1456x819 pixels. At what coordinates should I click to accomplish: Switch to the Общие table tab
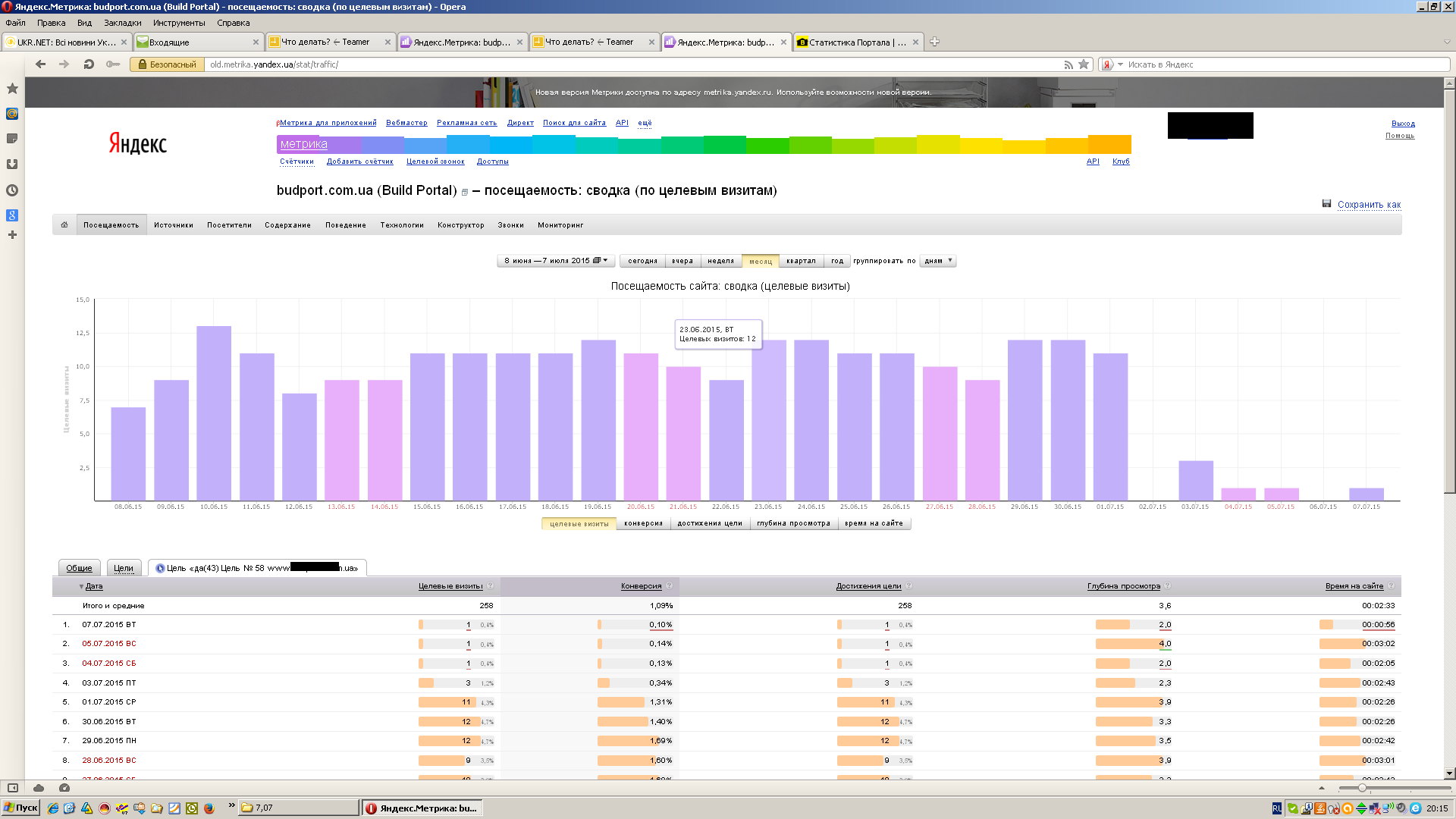pos(79,568)
